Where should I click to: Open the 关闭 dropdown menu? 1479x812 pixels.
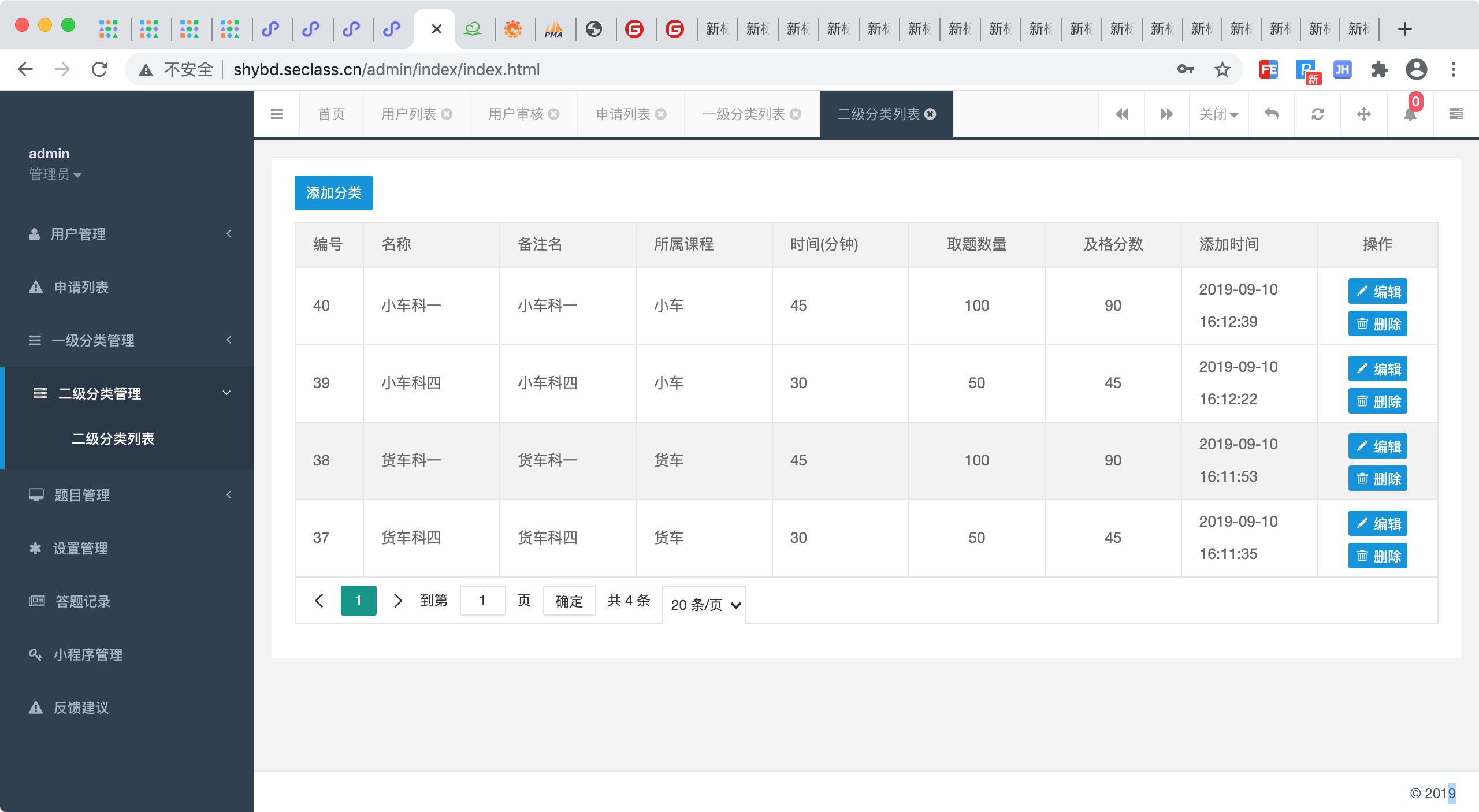[1218, 114]
